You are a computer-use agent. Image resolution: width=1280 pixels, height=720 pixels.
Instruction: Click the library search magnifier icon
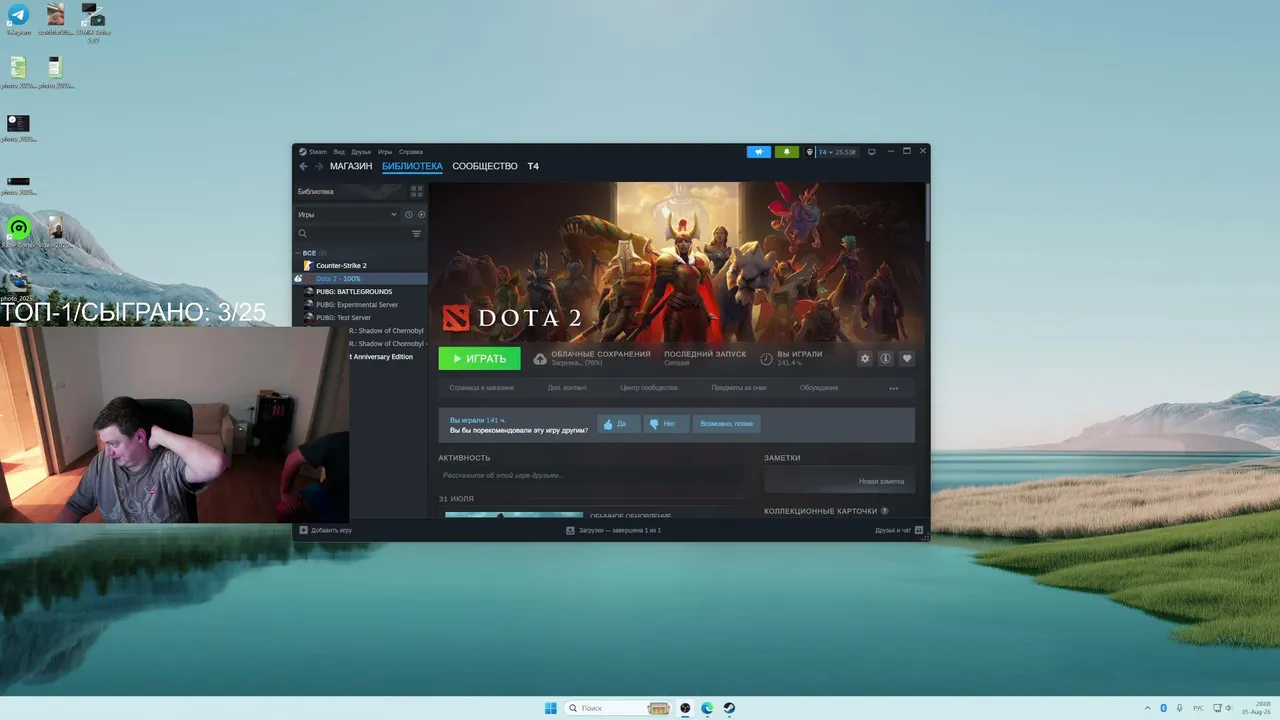pos(302,234)
